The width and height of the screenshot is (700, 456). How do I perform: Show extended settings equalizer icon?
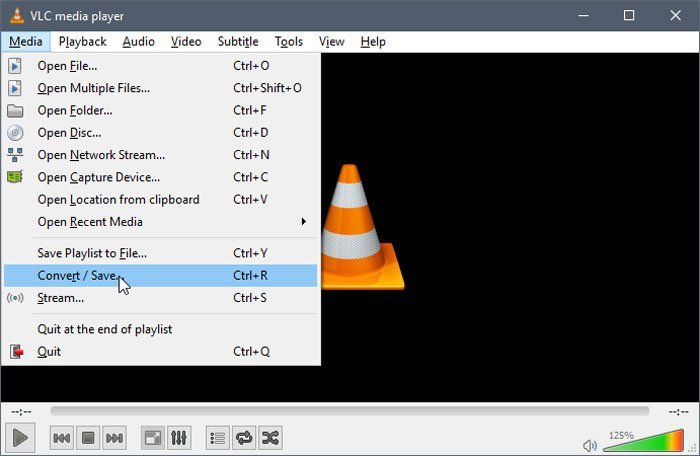pyautogui.click(x=179, y=438)
